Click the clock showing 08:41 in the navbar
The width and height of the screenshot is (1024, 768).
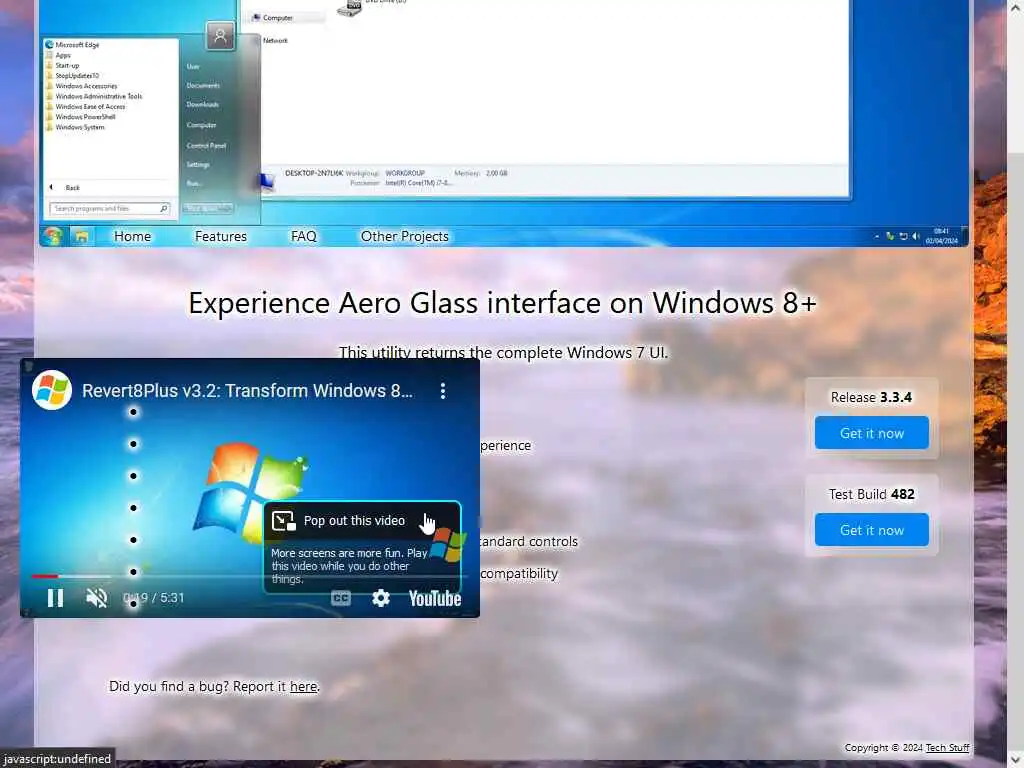[941, 236]
